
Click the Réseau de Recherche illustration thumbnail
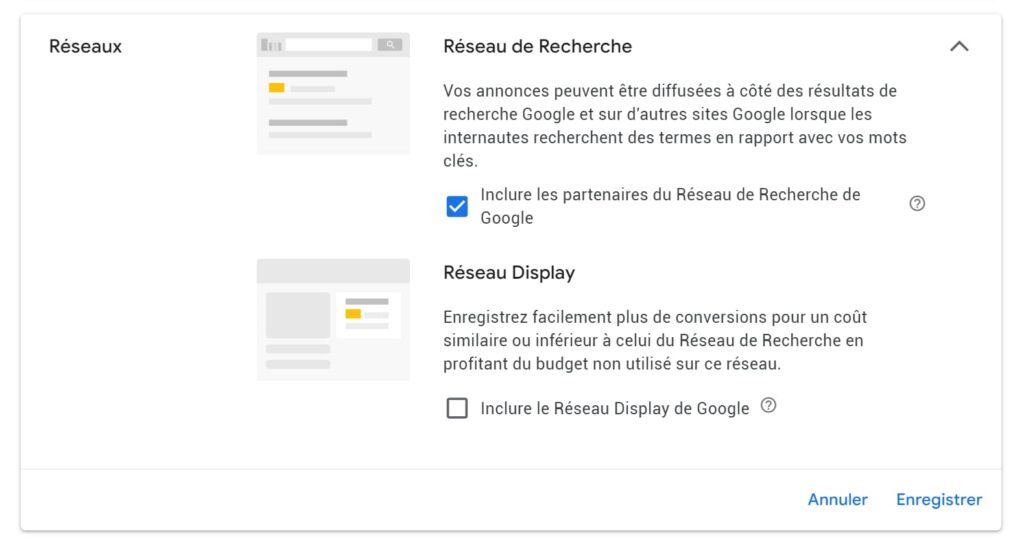333,93
